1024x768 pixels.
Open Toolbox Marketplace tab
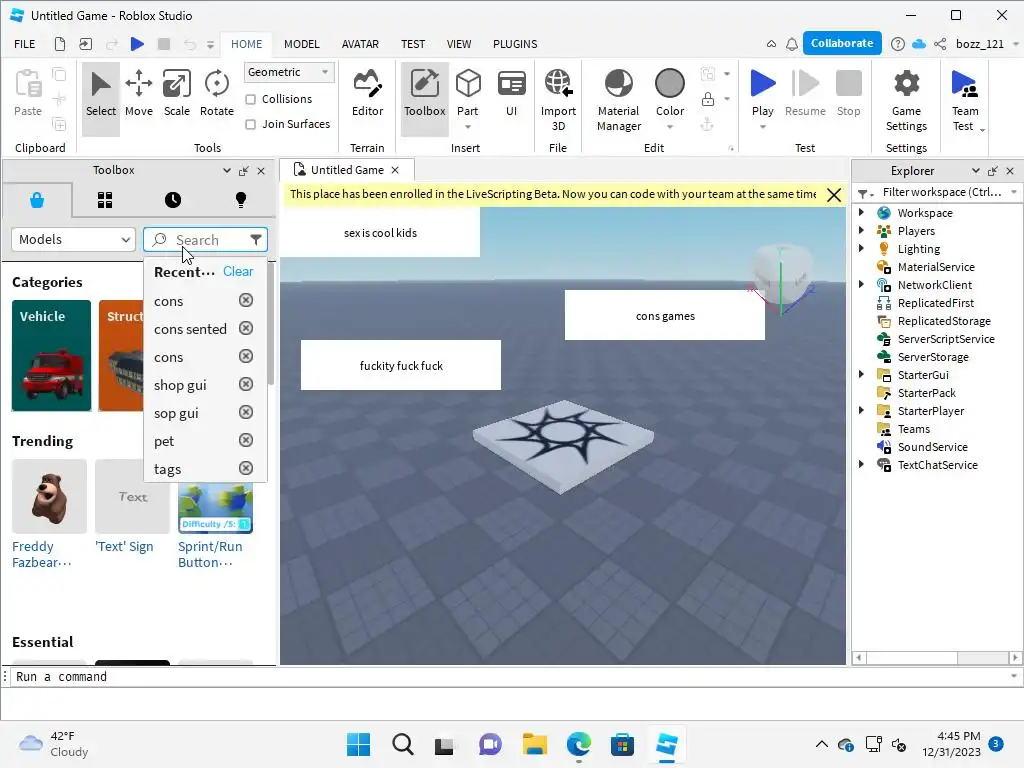pyautogui.click(x=37, y=200)
